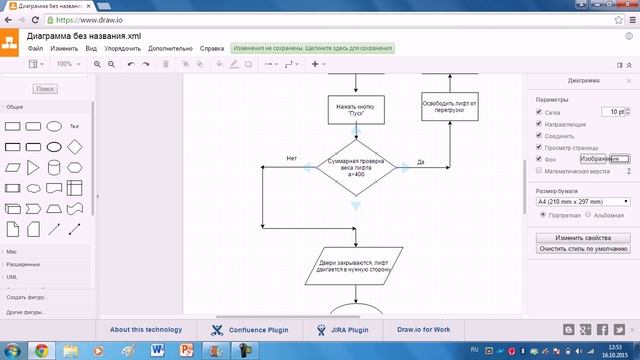Click the Изображение button

pos(593,159)
